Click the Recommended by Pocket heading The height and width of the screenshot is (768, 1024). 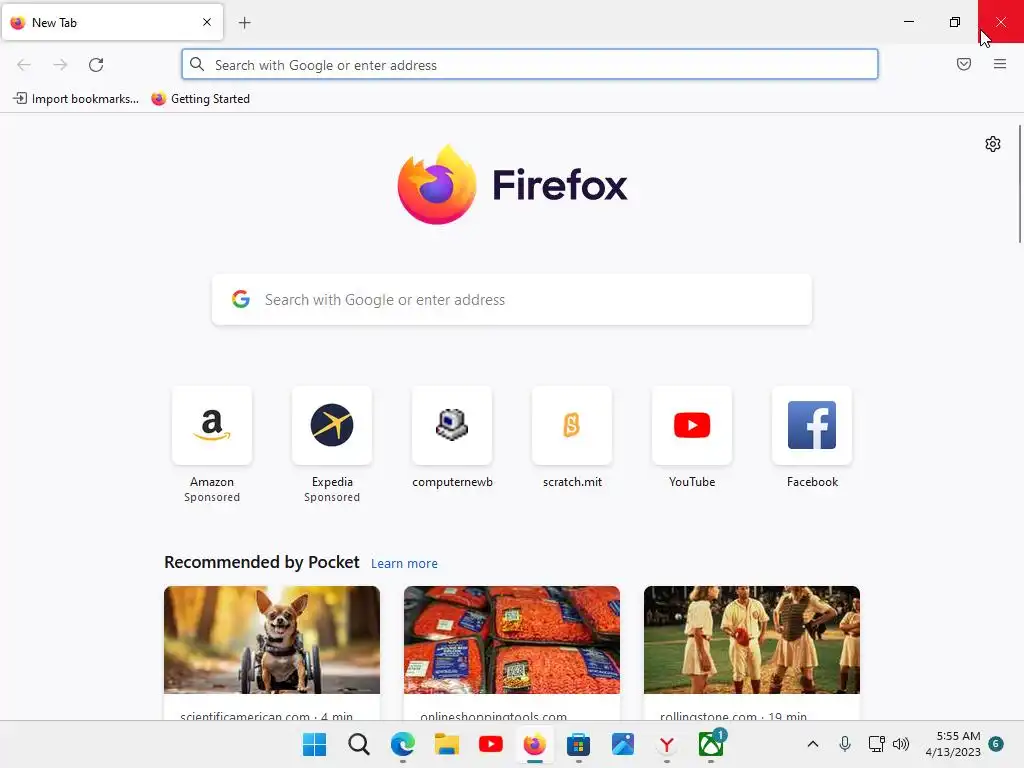click(262, 562)
